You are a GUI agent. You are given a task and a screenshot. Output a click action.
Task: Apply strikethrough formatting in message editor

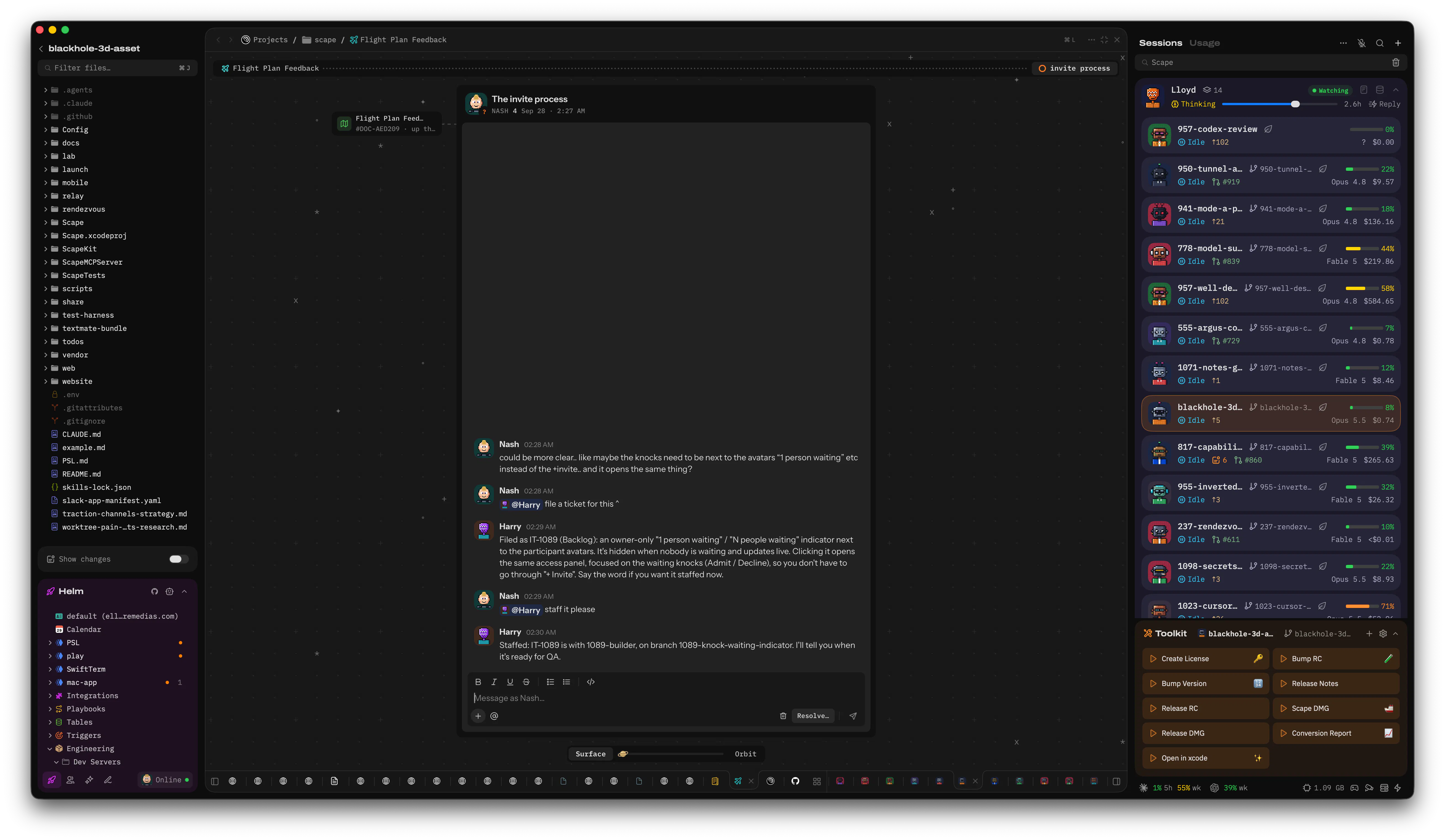(526, 682)
